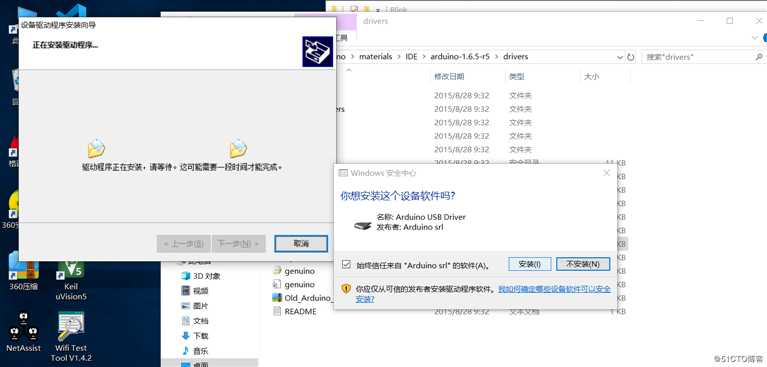Screen dimensions: 767x367
Task: Open 360压缩 desktop shortcut
Action: pyautogui.click(x=23, y=271)
